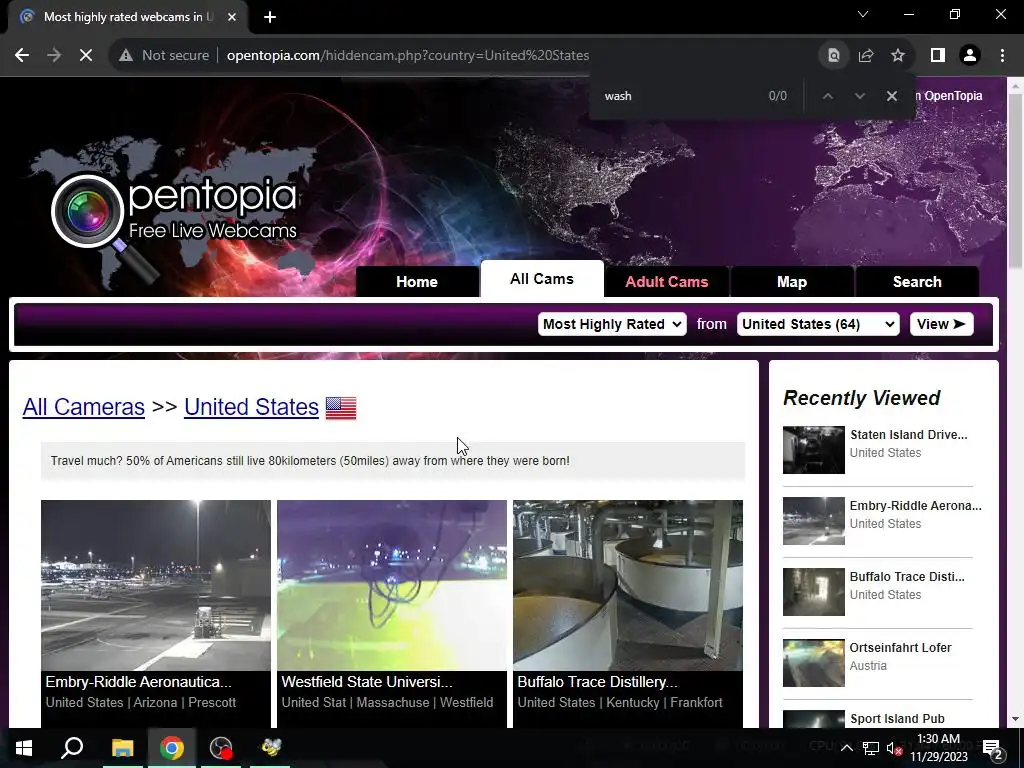Open the notification center icon

[x=993, y=748]
